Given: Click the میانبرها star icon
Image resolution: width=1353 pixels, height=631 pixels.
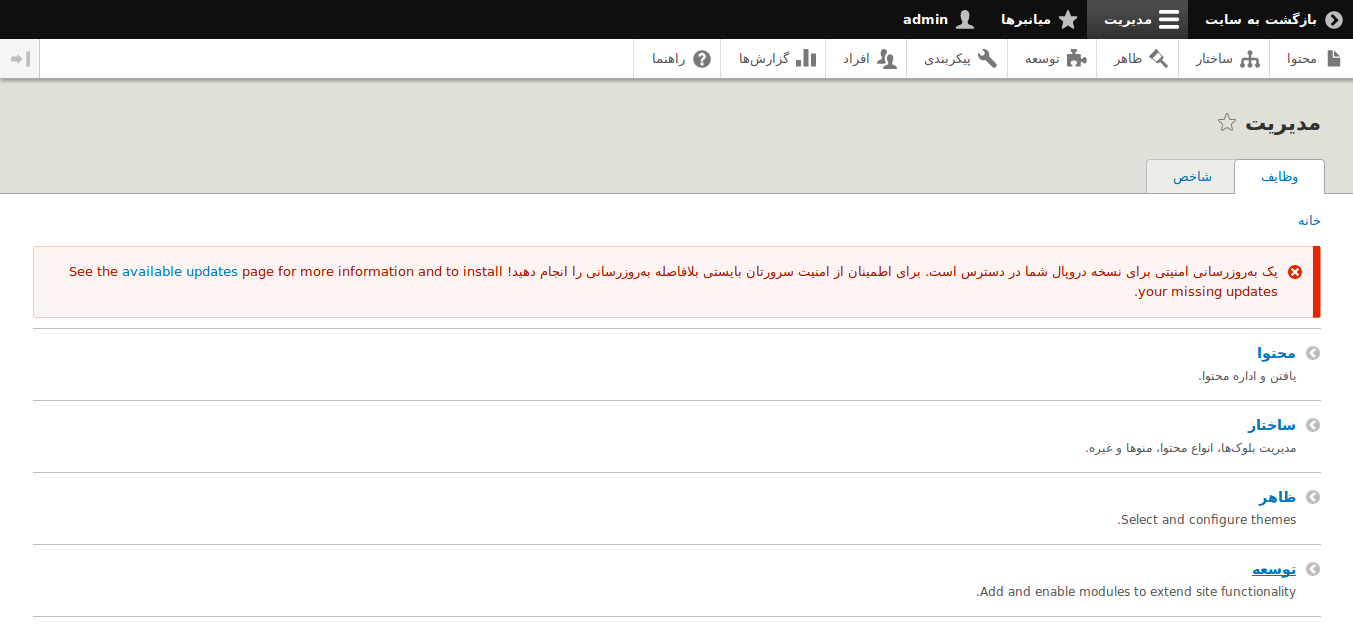Looking at the screenshot, I should coord(1068,20).
